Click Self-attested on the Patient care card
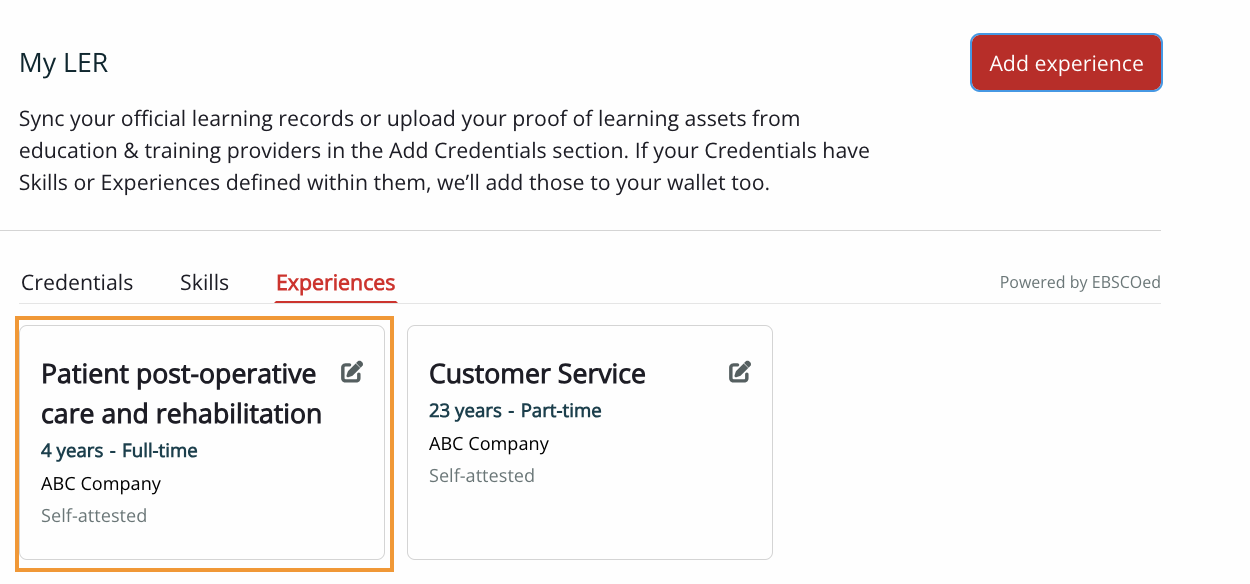 click(94, 515)
